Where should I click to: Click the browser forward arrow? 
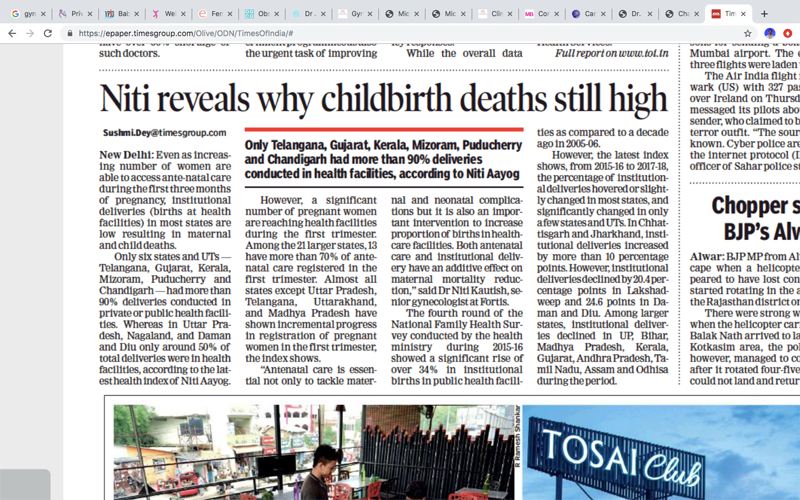tap(32, 33)
